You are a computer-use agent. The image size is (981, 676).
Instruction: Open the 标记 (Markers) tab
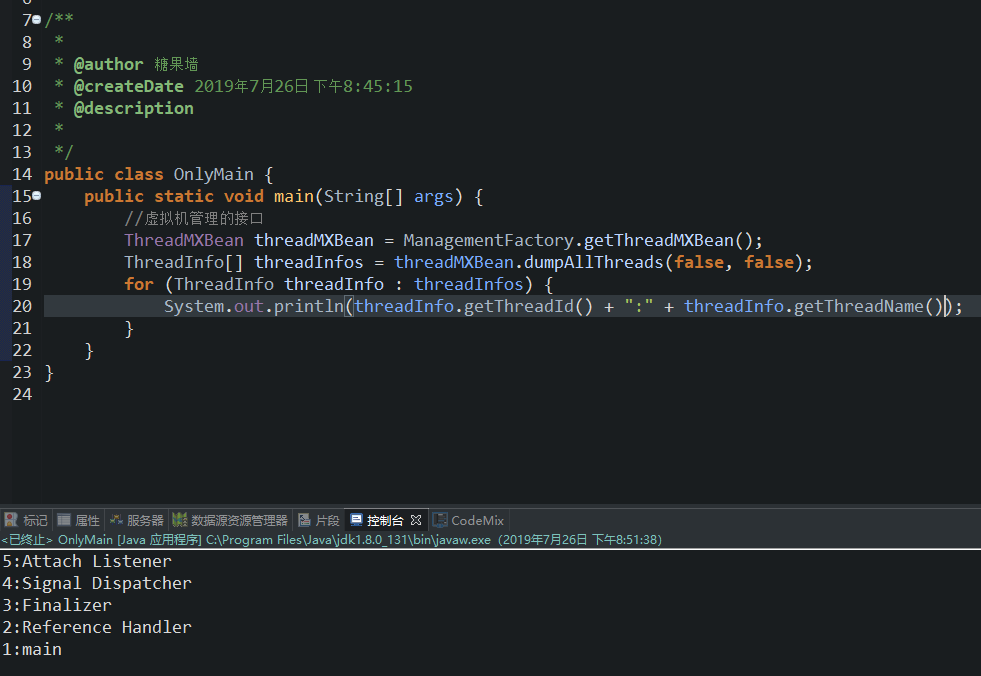[x=26, y=520]
